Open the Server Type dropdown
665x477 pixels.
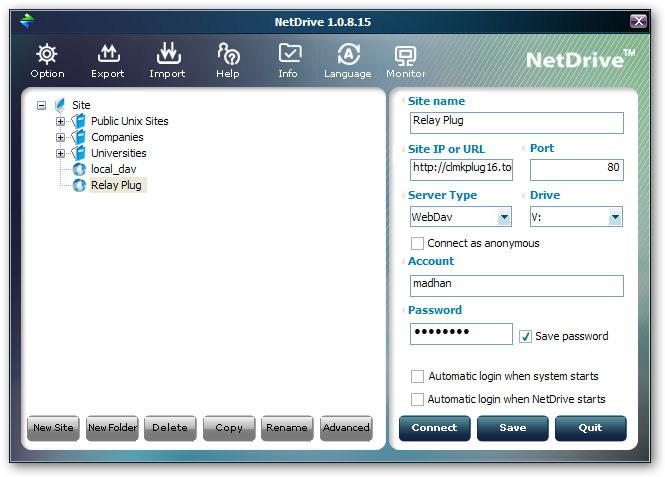[x=504, y=217]
